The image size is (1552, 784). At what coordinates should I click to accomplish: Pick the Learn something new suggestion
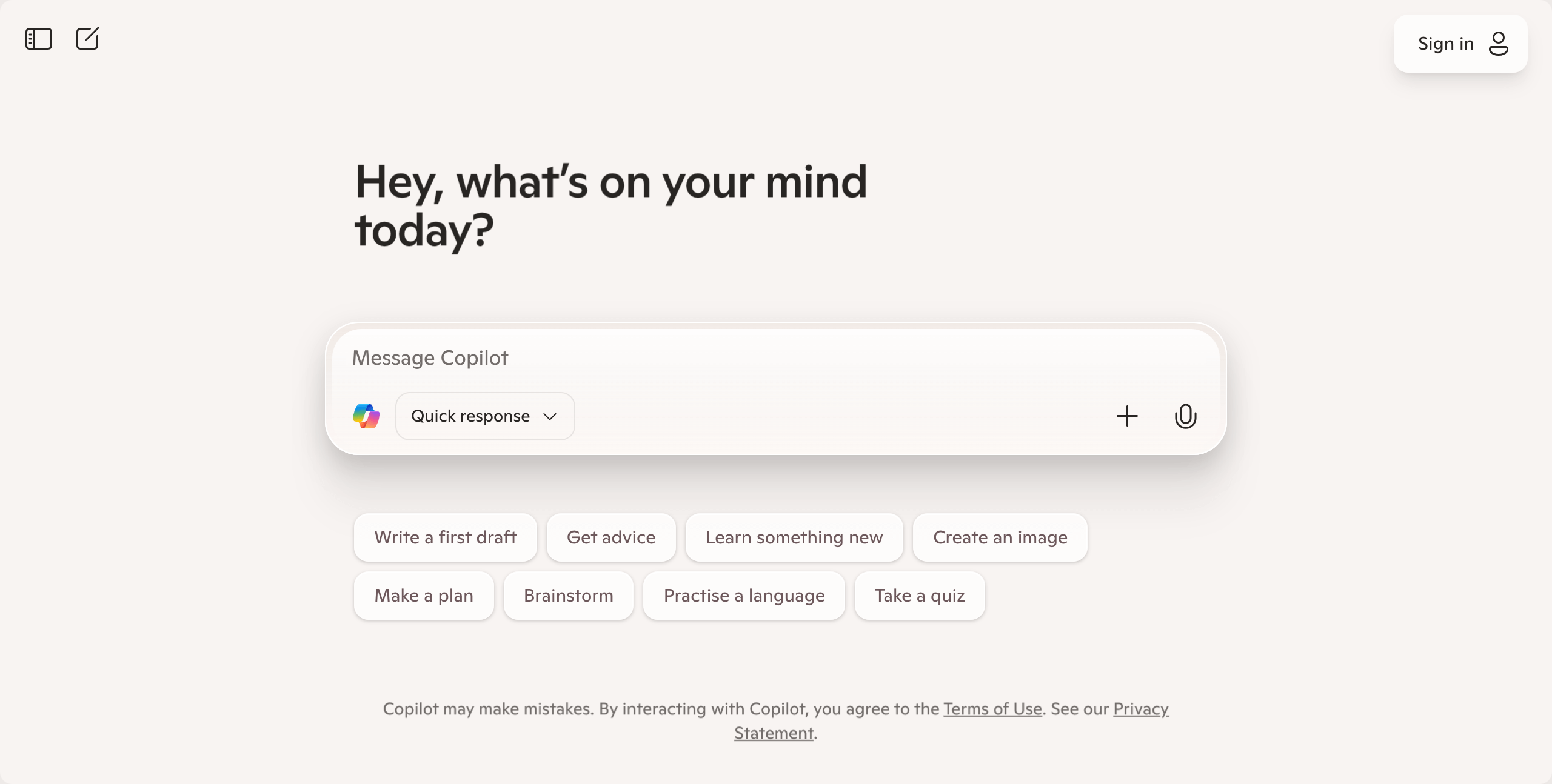click(x=794, y=537)
